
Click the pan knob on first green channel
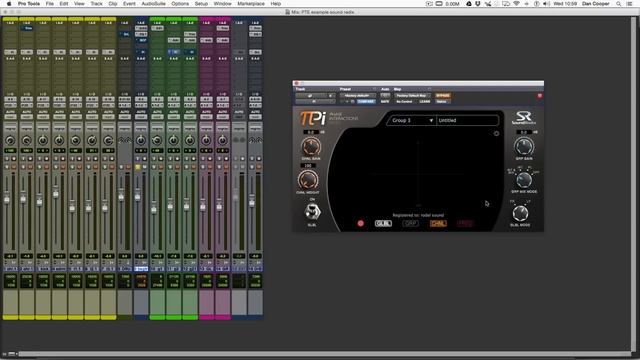click(x=157, y=140)
